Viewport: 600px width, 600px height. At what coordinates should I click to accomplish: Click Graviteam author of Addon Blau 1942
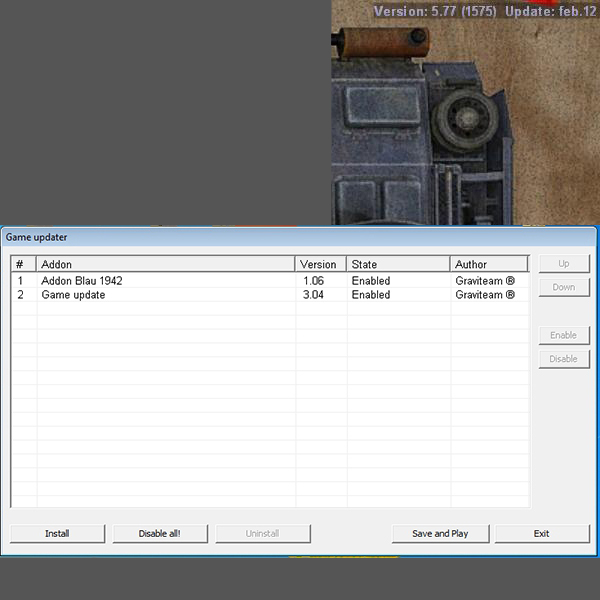coord(485,281)
